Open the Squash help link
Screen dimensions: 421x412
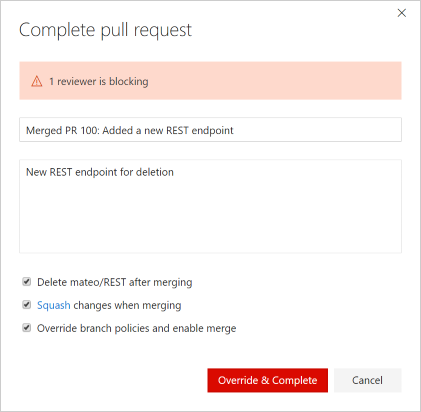click(x=54, y=305)
